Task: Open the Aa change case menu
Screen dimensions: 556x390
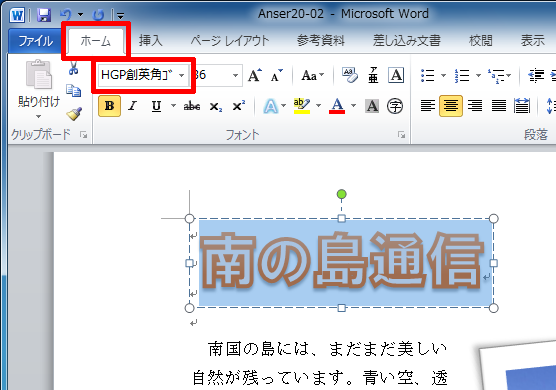Action: [x=312, y=75]
